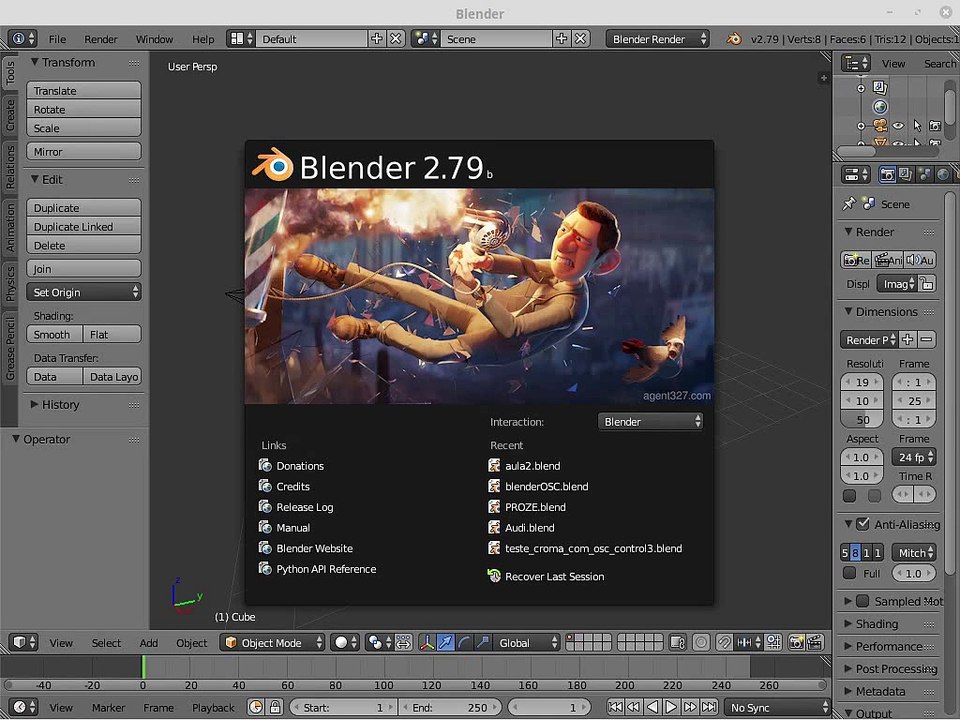Image resolution: width=960 pixels, height=720 pixels.
Task: Add a new scene with plus icon
Action: click(x=561, y=39)
